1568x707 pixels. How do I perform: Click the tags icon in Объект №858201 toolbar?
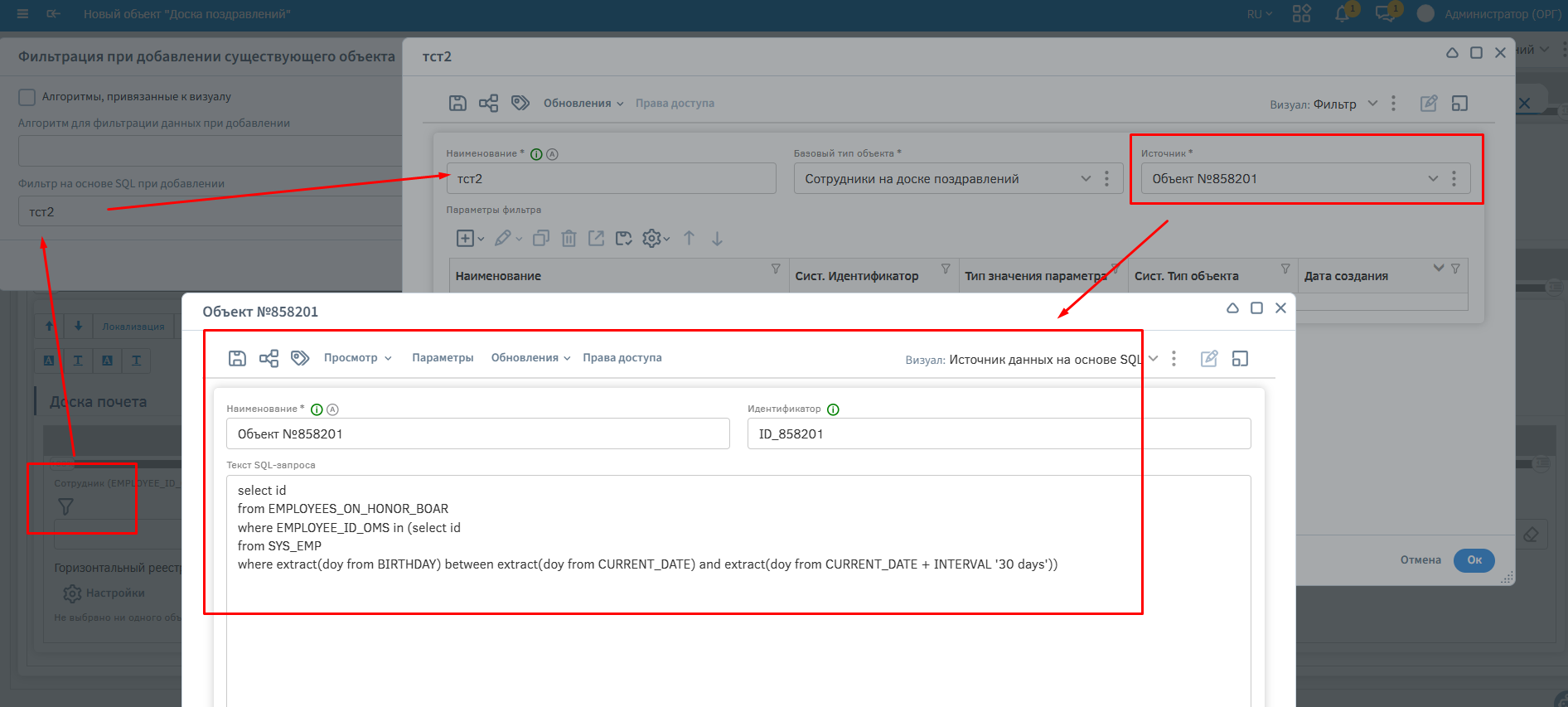(300, 358)
